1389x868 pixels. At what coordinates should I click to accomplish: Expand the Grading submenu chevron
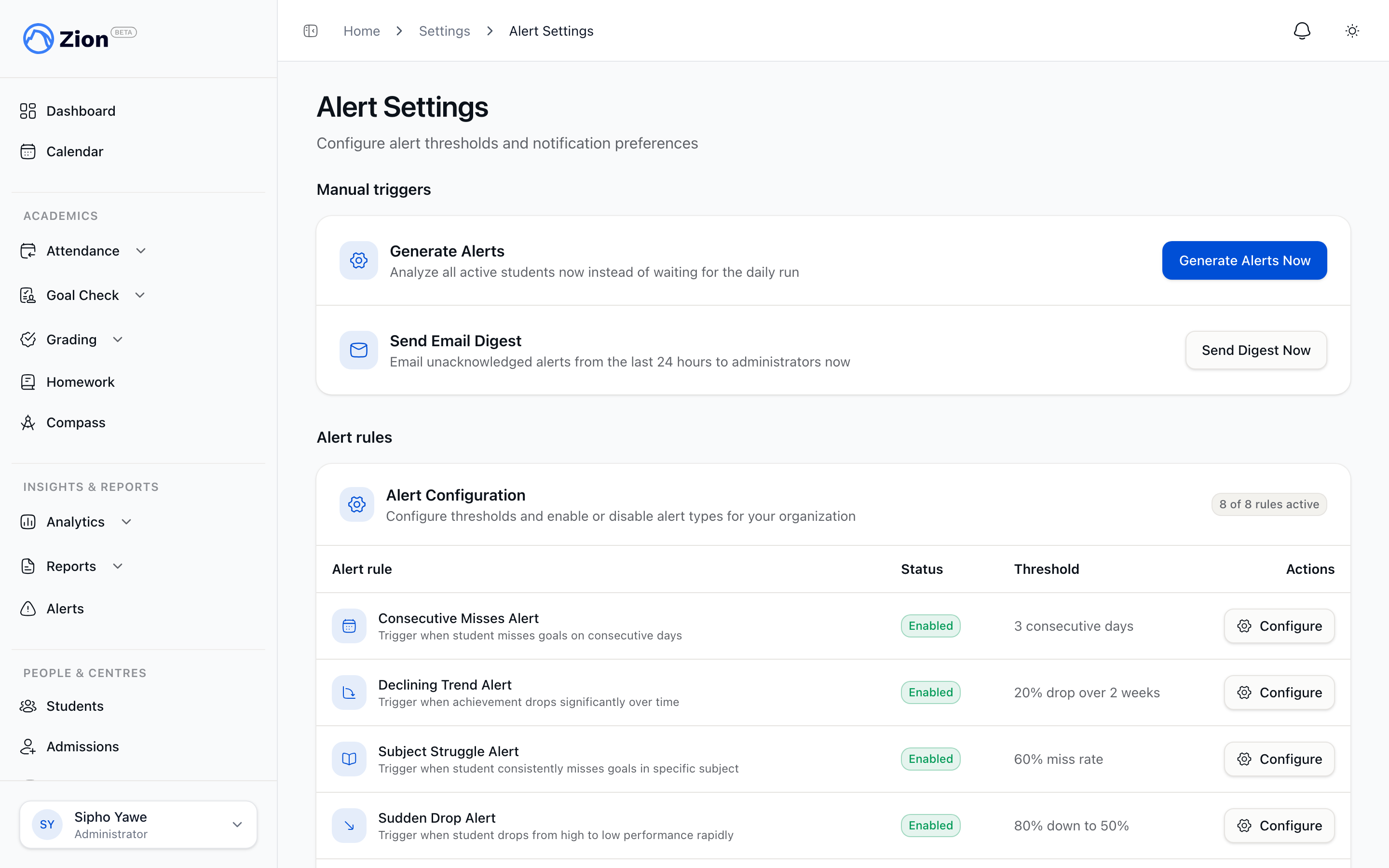pyautogui.click(x=118, y=340)
